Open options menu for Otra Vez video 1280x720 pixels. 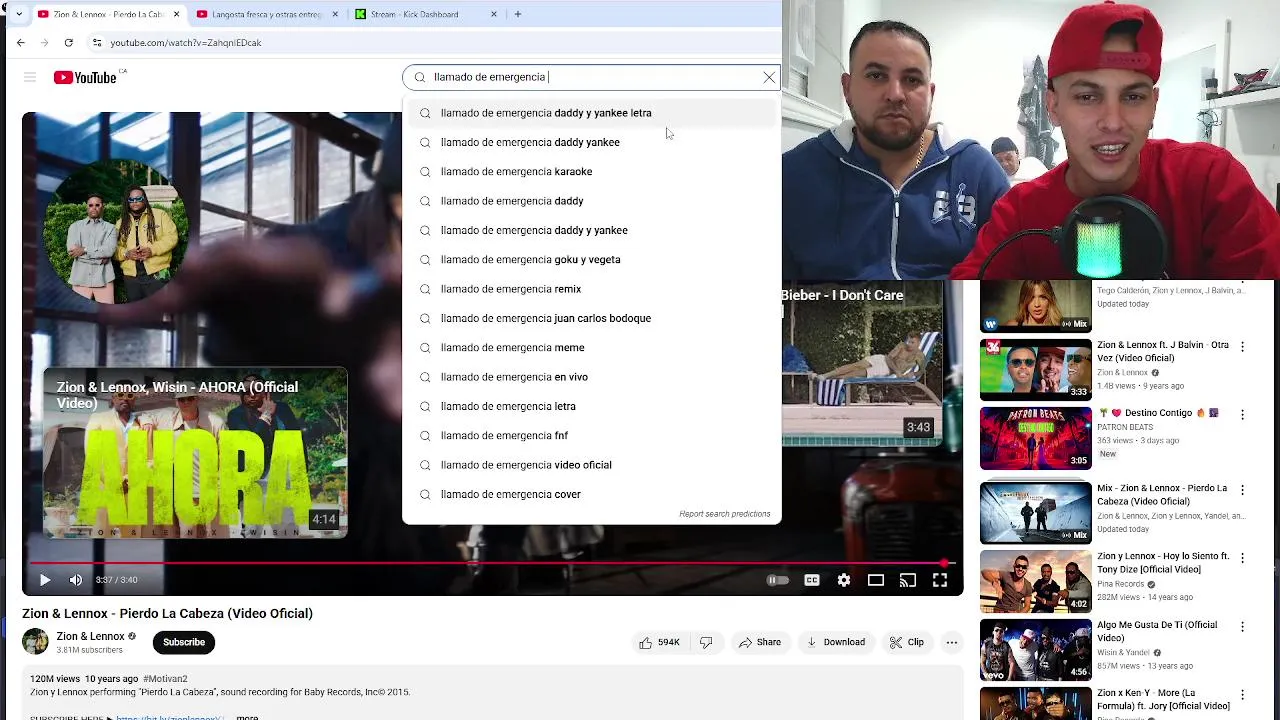click(x=1242, y=347)
